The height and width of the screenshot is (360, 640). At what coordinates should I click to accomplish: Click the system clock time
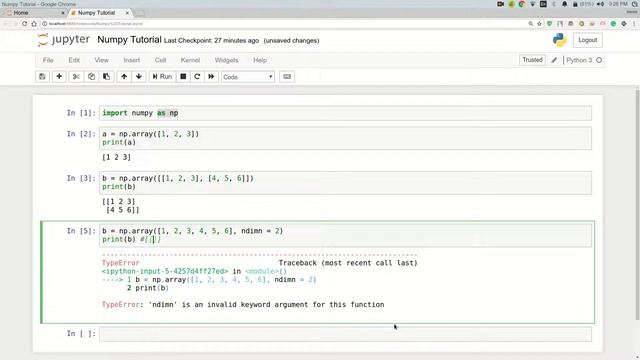click(x=618, y=4)
